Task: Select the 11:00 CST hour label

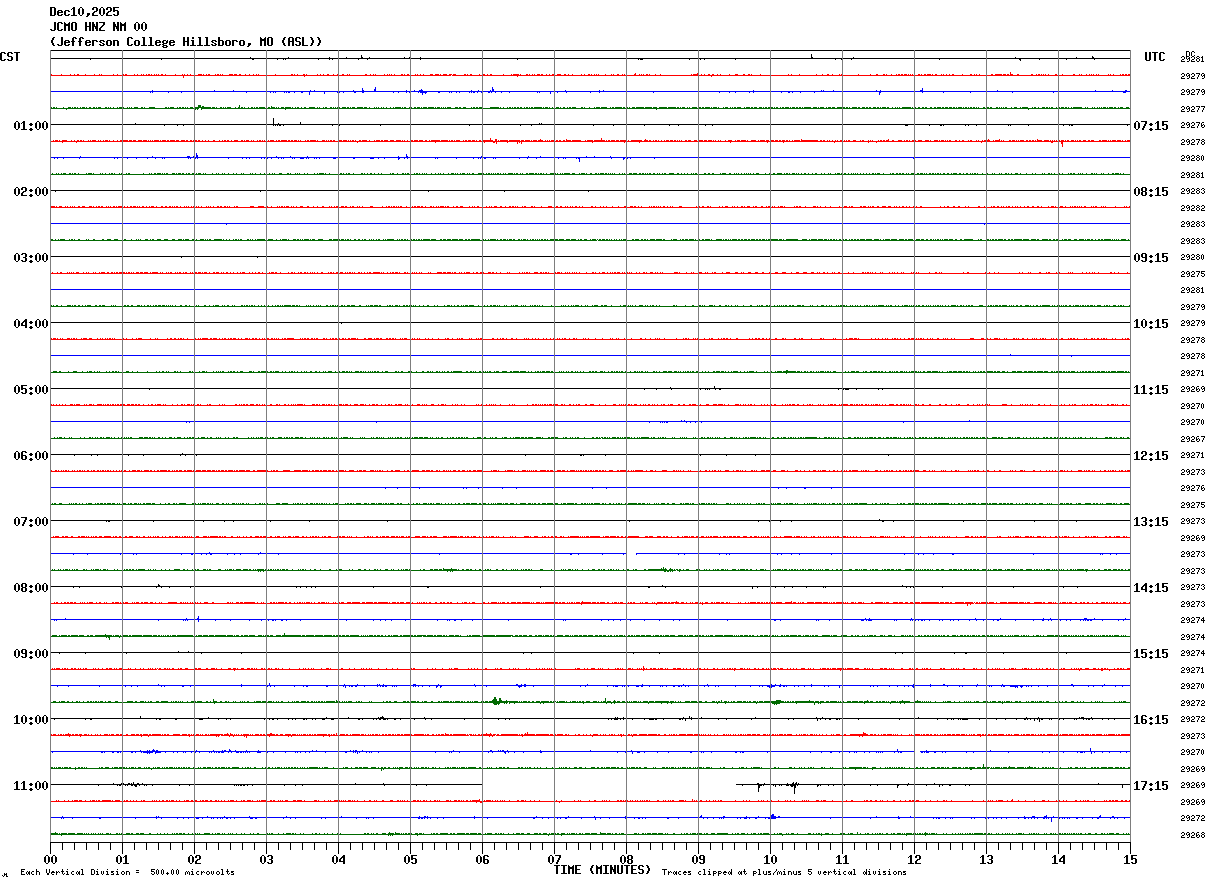Action: click(31, 786)
